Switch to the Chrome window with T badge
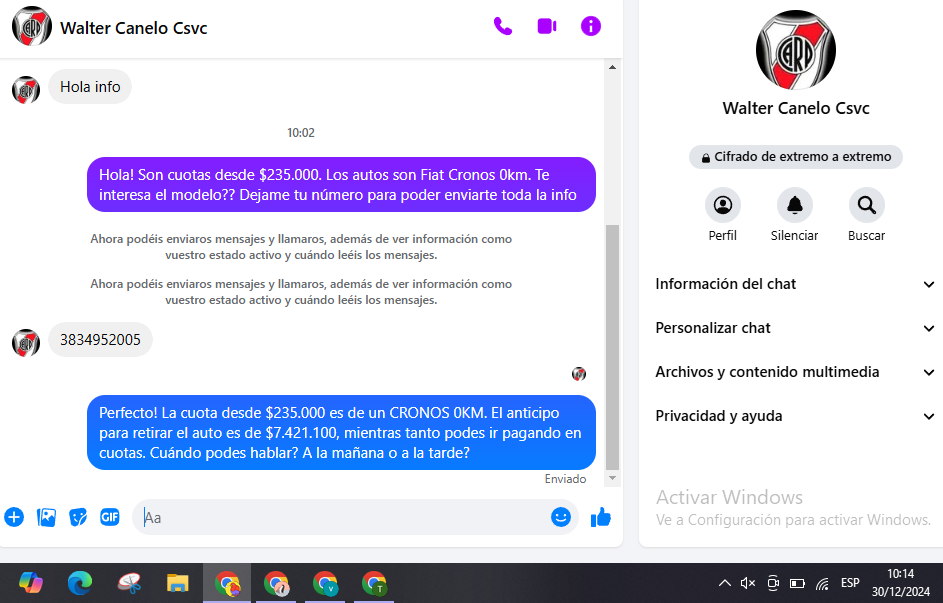 (x=374, y=583)
